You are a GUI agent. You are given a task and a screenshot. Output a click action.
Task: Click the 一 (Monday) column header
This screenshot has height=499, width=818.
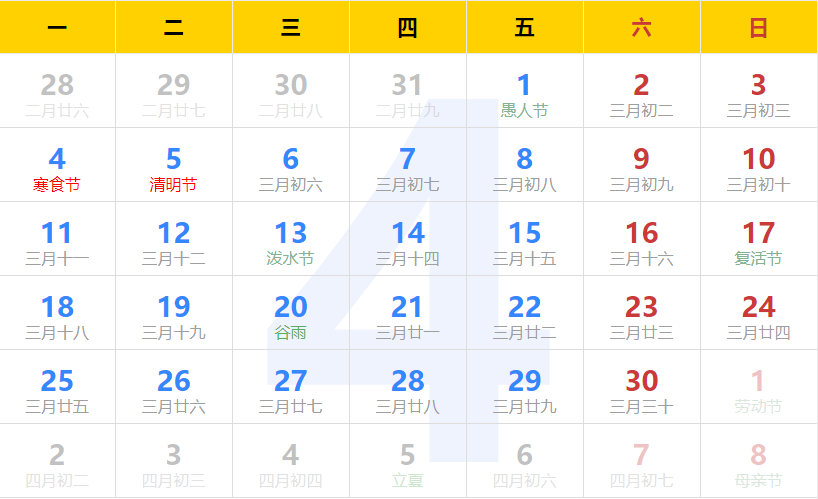point(57,28)
